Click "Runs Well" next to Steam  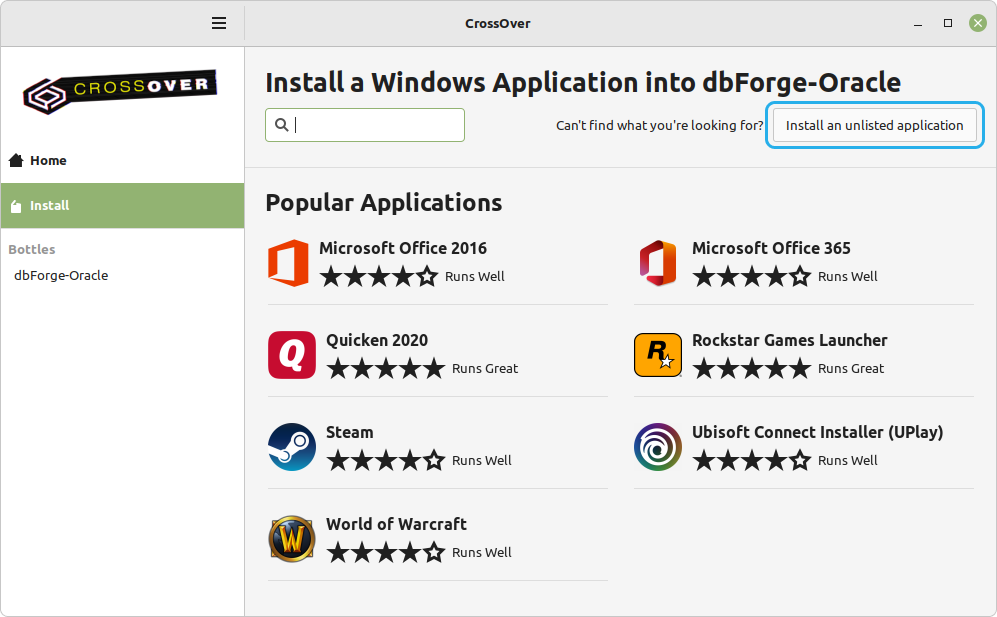pos(482,461)
